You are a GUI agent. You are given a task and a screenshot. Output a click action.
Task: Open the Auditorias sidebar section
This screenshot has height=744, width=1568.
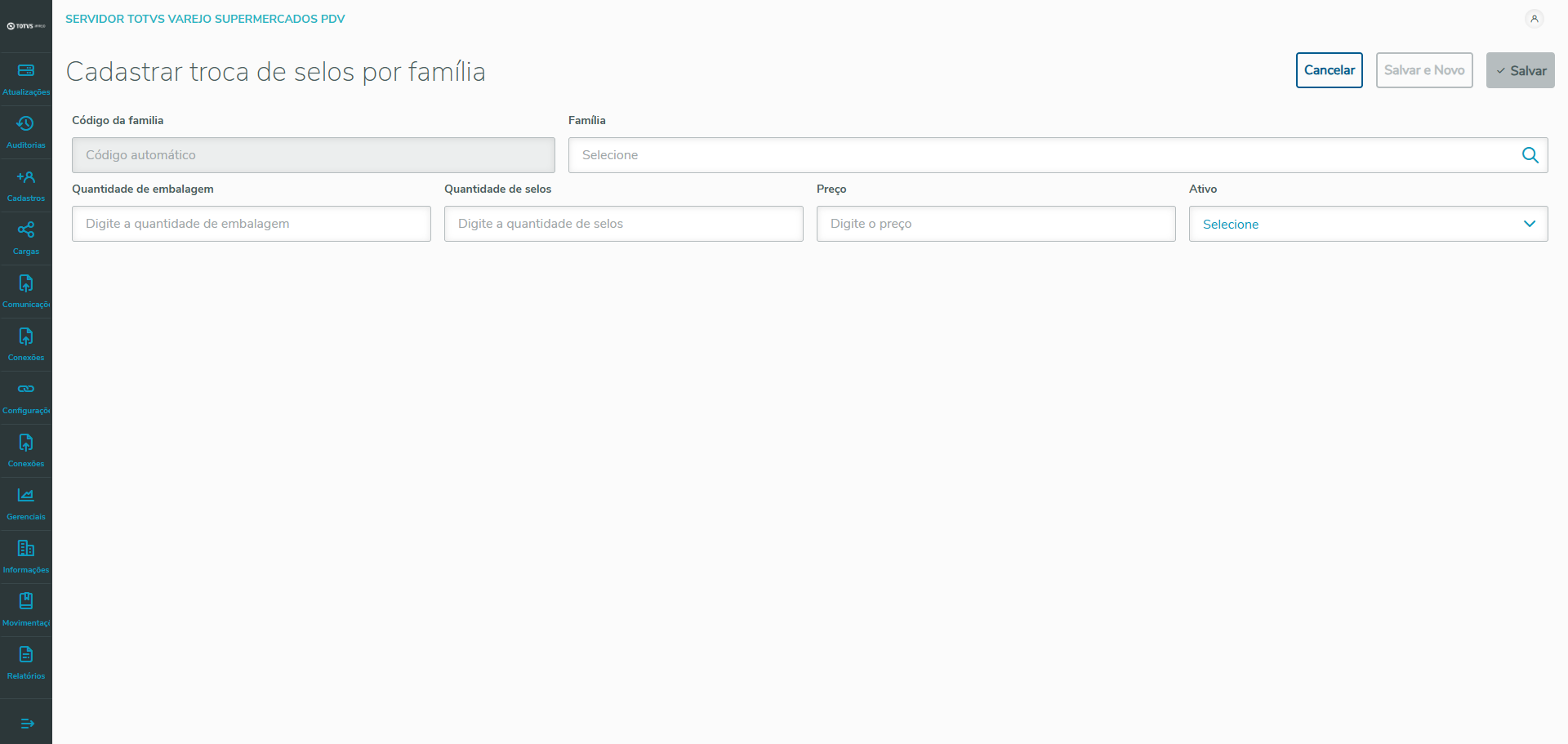tap(26, 132)
